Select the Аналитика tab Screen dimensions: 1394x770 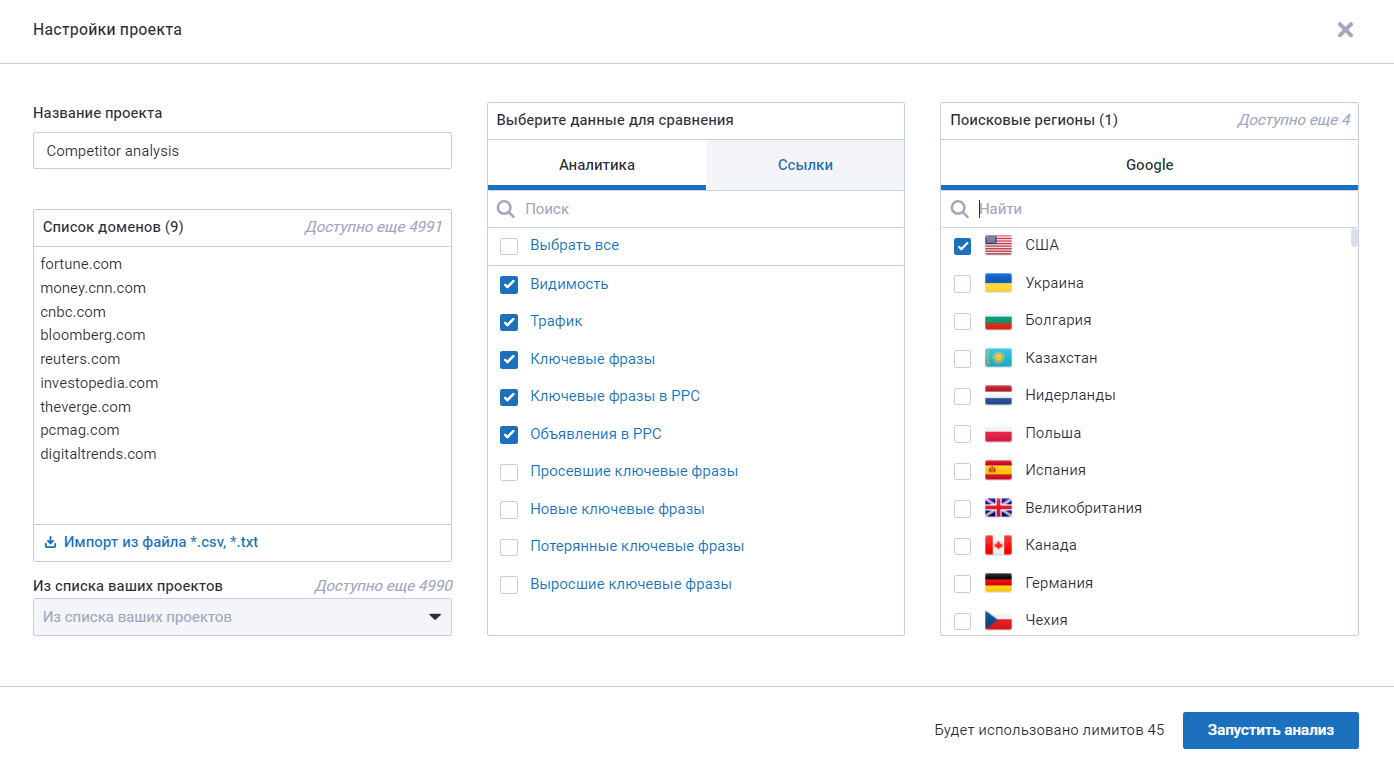click(x=597, y=165)
